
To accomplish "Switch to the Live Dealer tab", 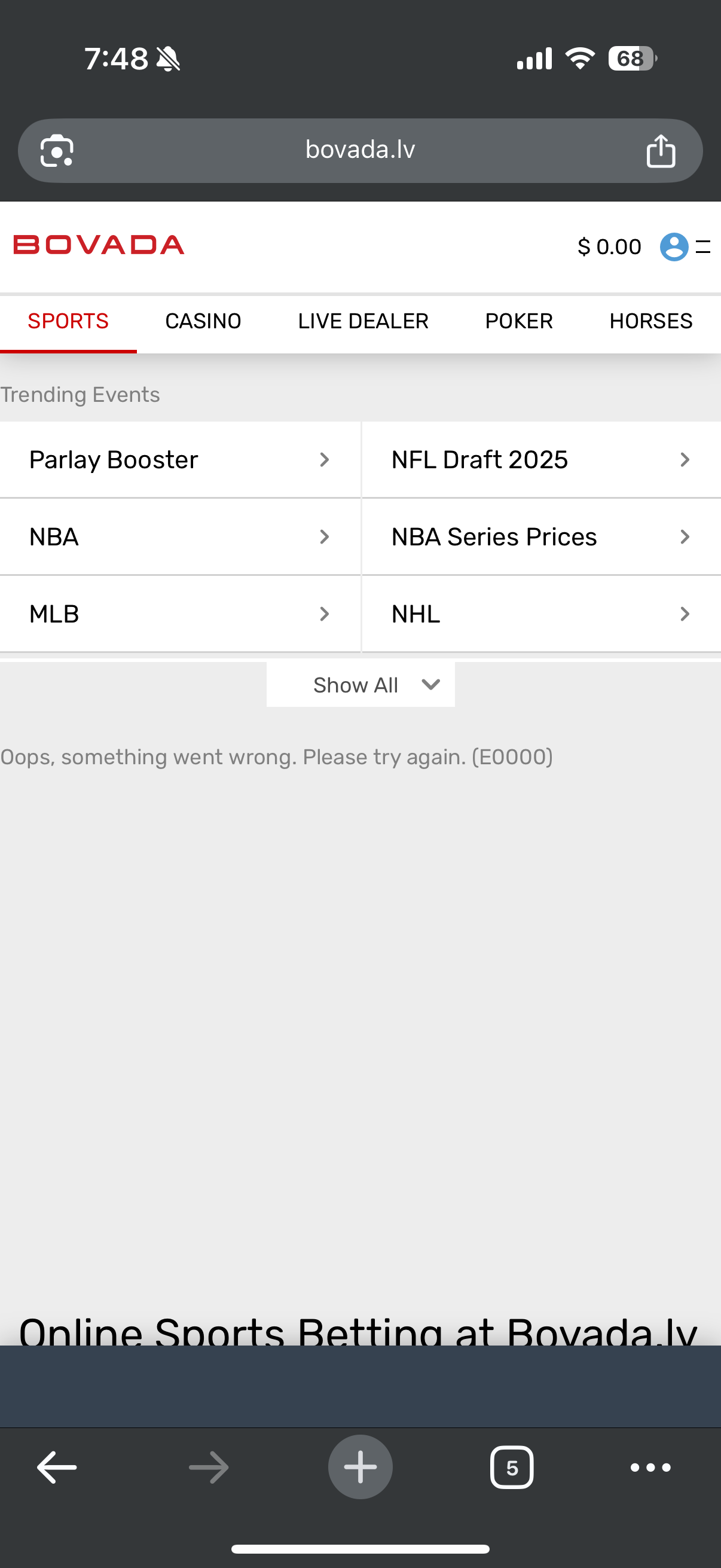I will [x=363, y=321].
